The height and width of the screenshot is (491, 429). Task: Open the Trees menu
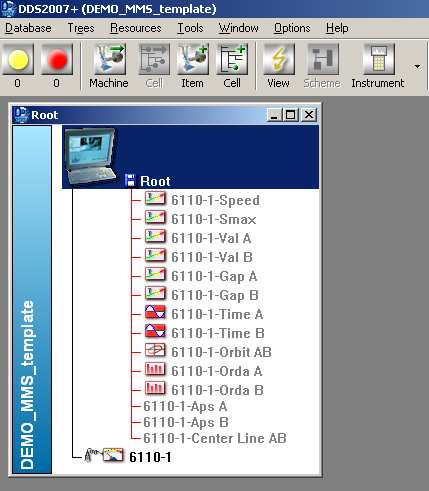pyautogui.click(x=81, y=28)
